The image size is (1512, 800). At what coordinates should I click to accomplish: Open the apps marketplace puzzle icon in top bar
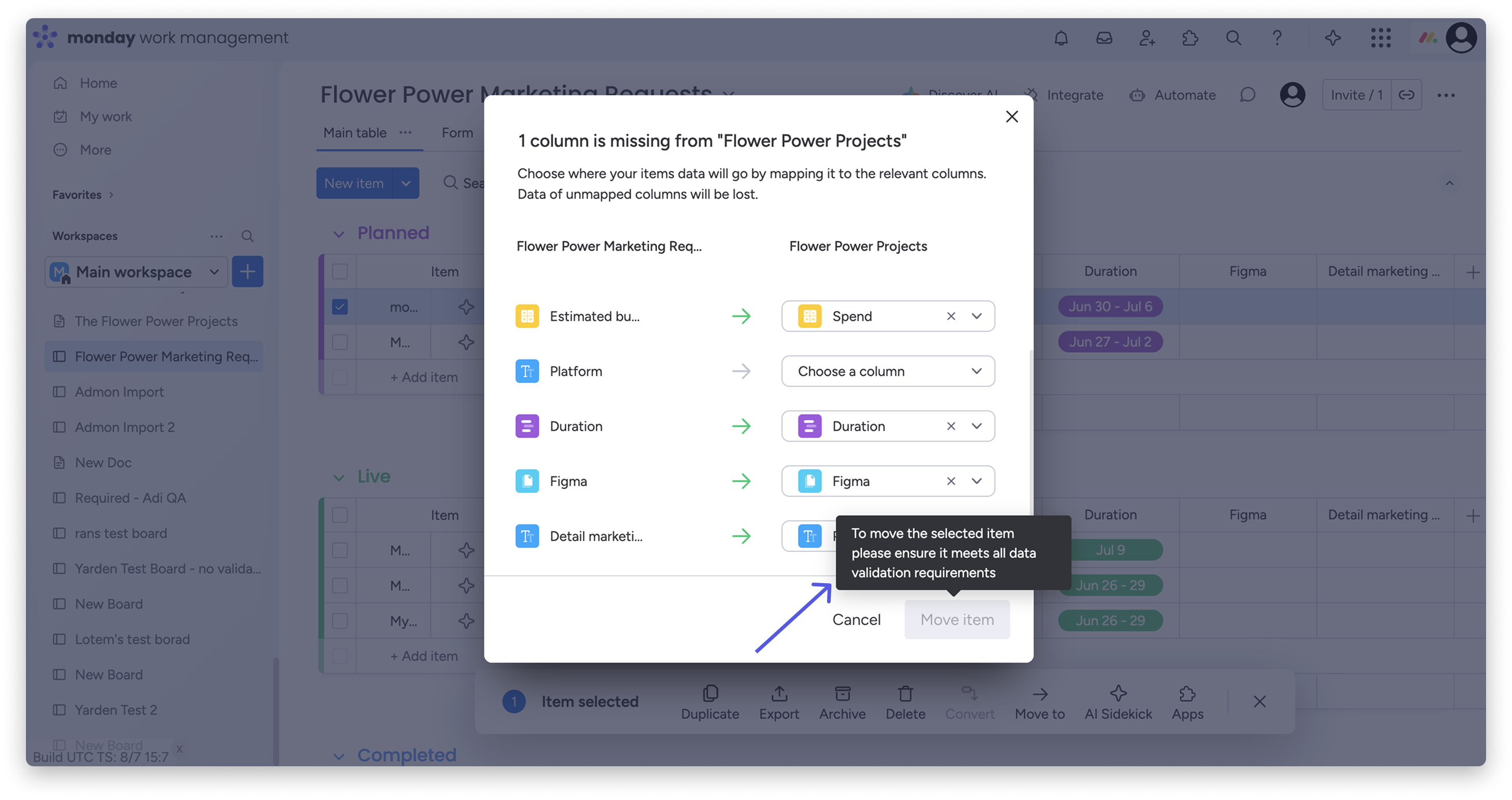point(1190,38)
